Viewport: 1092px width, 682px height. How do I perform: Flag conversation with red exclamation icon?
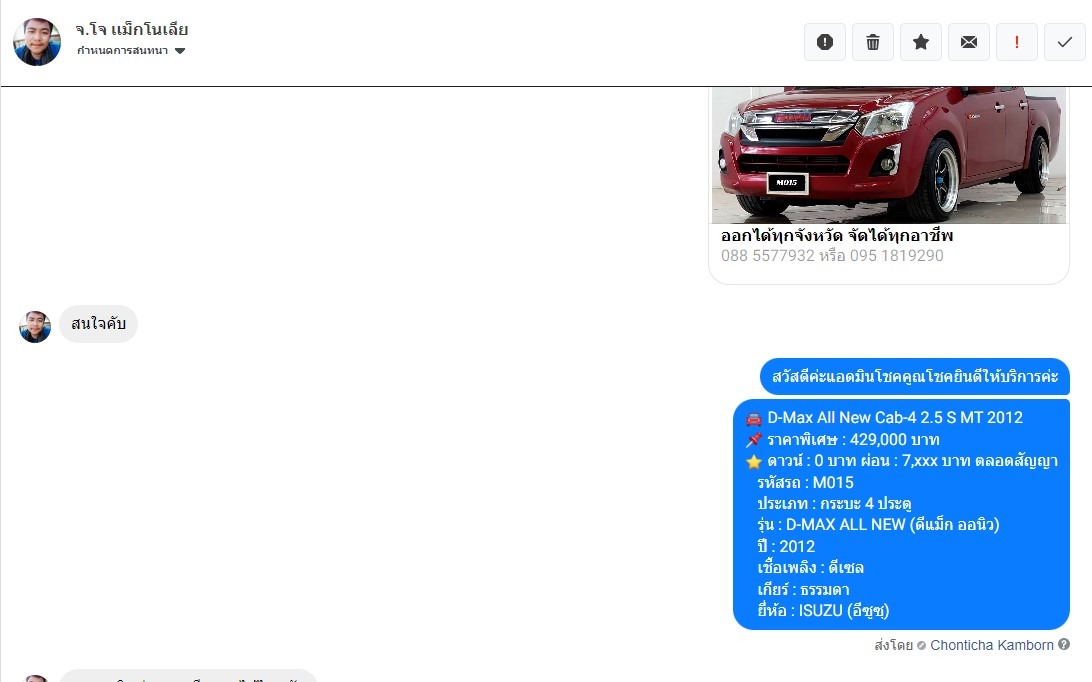pos(1017,42)
